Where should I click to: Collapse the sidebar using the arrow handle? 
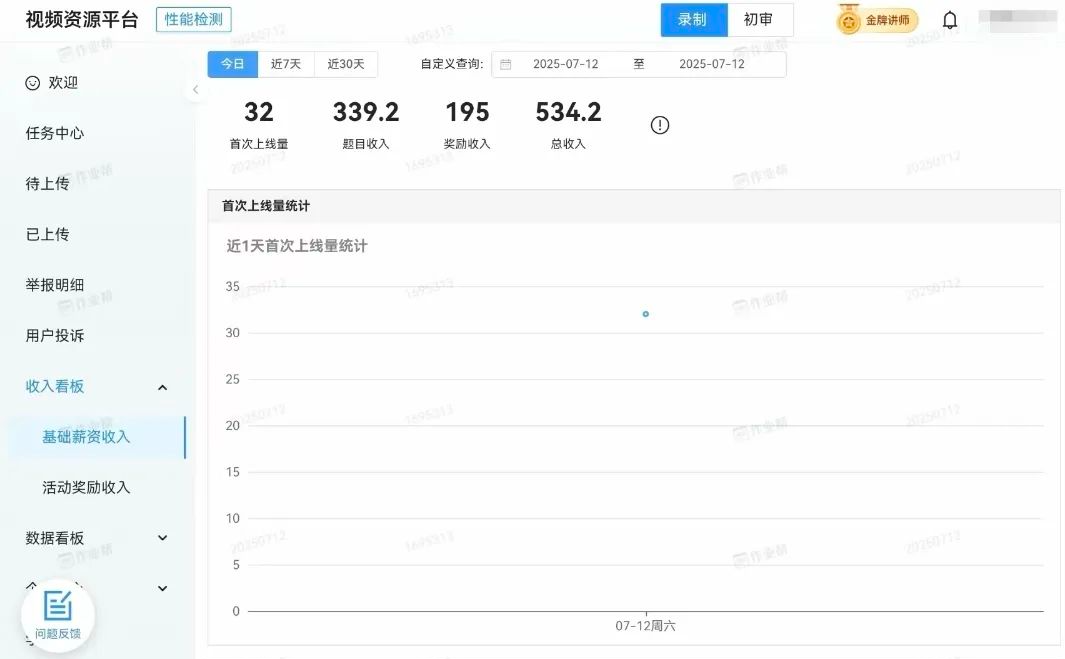click(195, 90)
